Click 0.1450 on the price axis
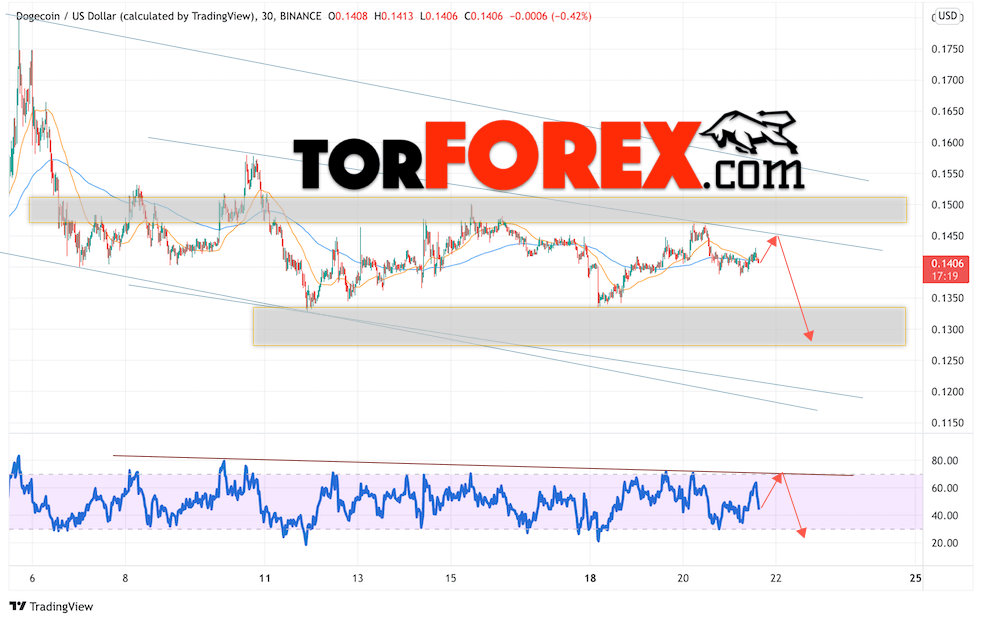This screenshot has width=982, height=622. tap(947, 236)
